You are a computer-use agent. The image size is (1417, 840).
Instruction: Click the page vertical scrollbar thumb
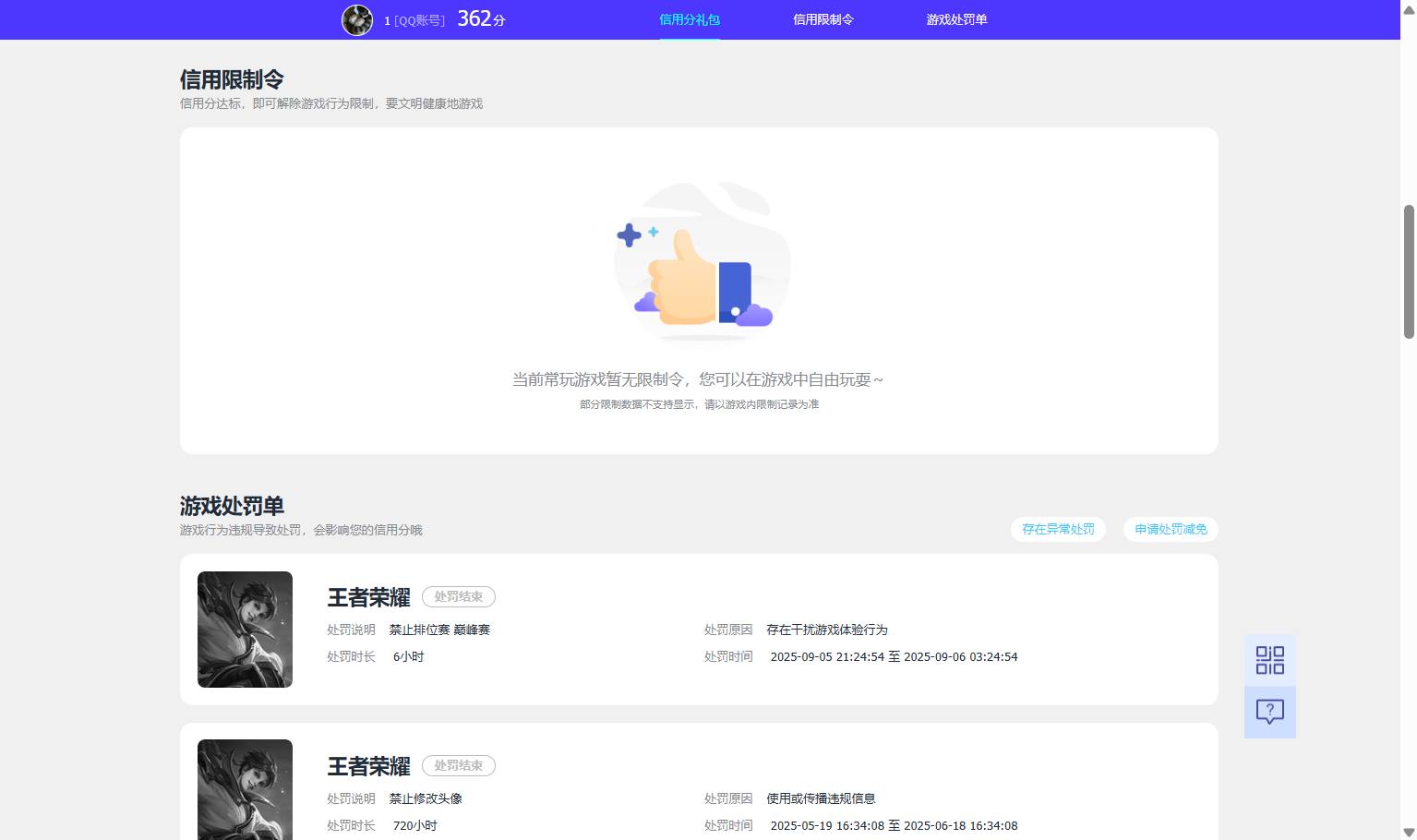[1409, 271]
